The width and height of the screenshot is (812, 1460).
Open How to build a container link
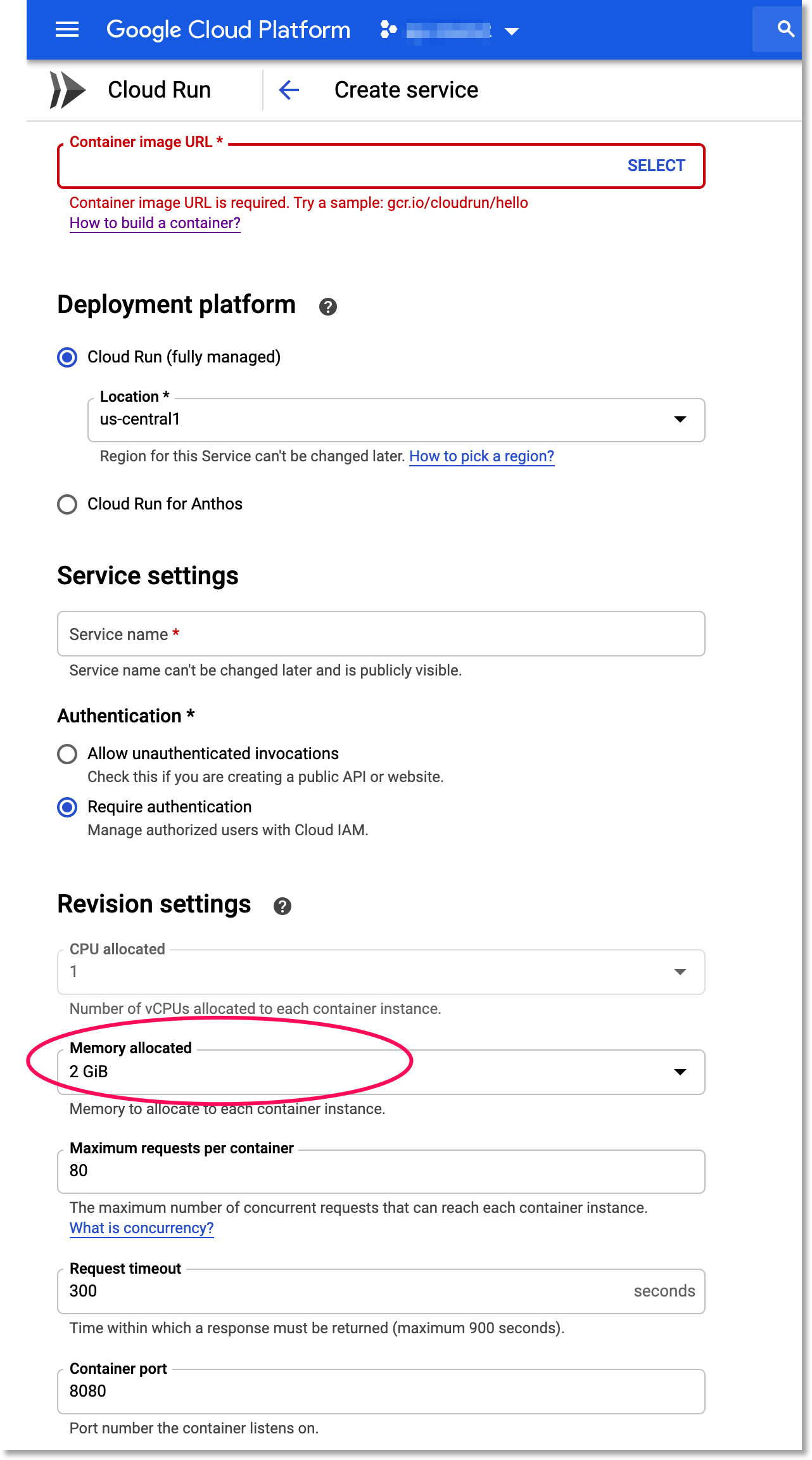[155, 223]
